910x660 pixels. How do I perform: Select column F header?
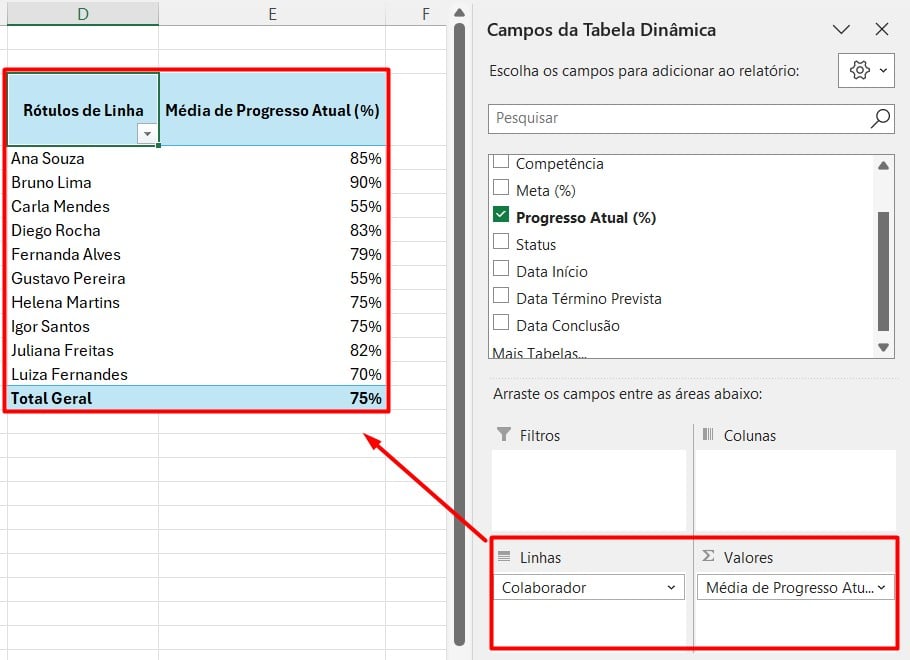click(x=425, y=13)
